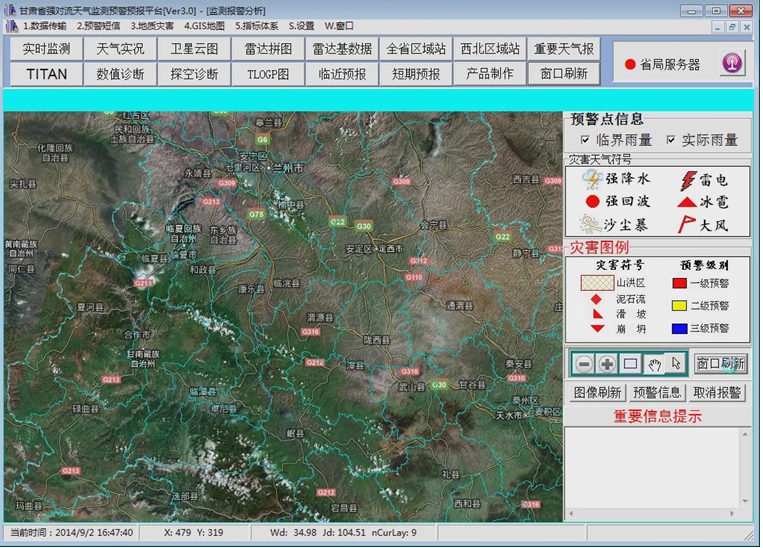This screenshot has height=548, width=763.
Task: Click 窗口刷新 in the top button grid
Action: tap(564, 74)
